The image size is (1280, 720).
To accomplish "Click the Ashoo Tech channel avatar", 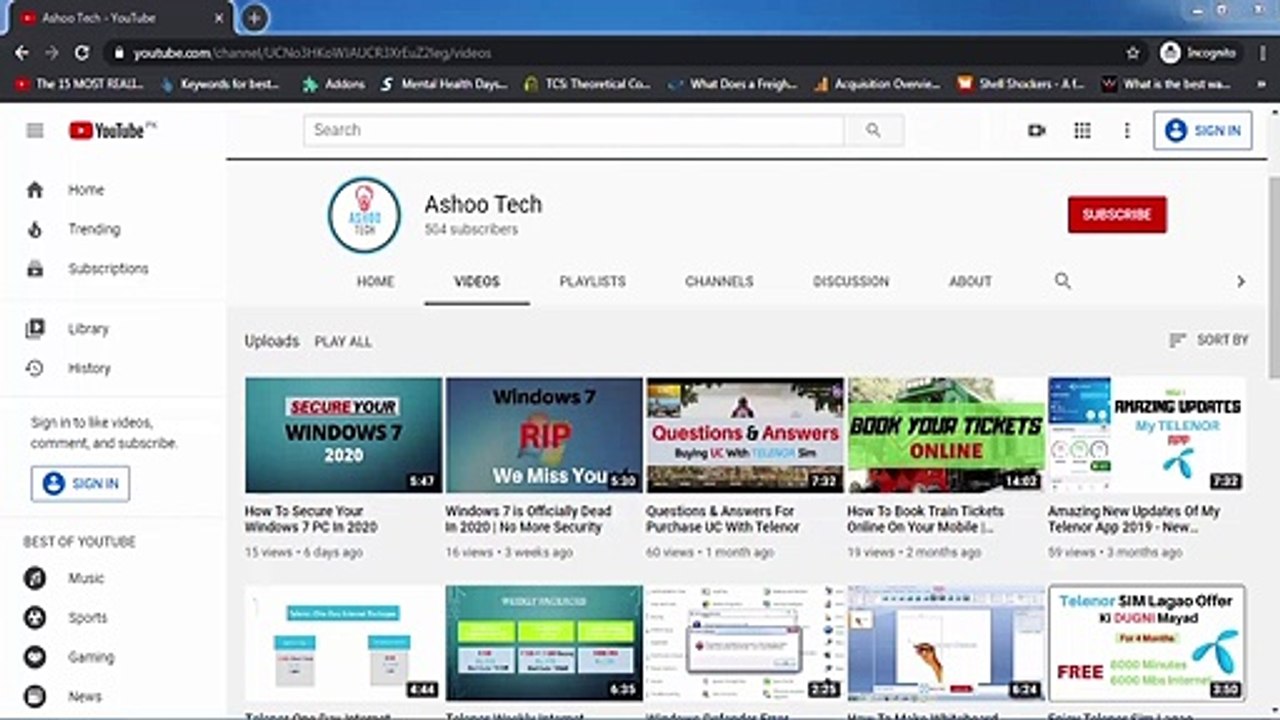I will coord(364,215).
